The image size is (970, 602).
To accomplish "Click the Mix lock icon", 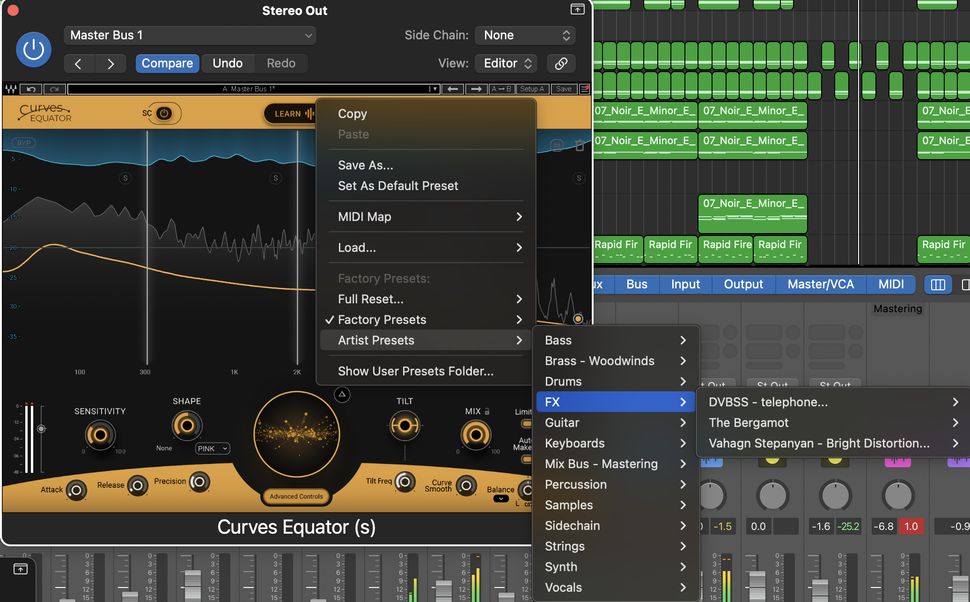I will (489, 411).
